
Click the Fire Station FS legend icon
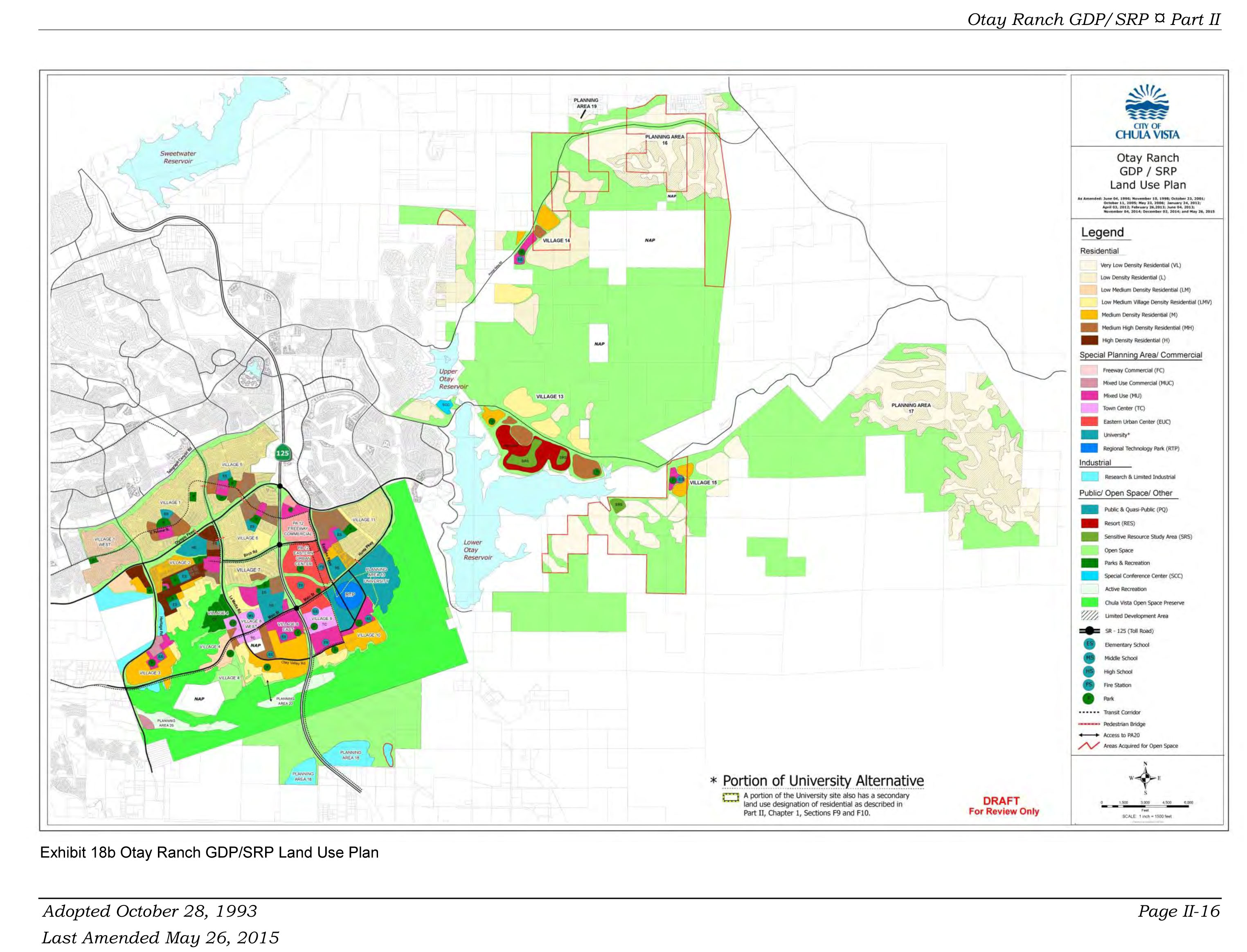click(1089, 684)
